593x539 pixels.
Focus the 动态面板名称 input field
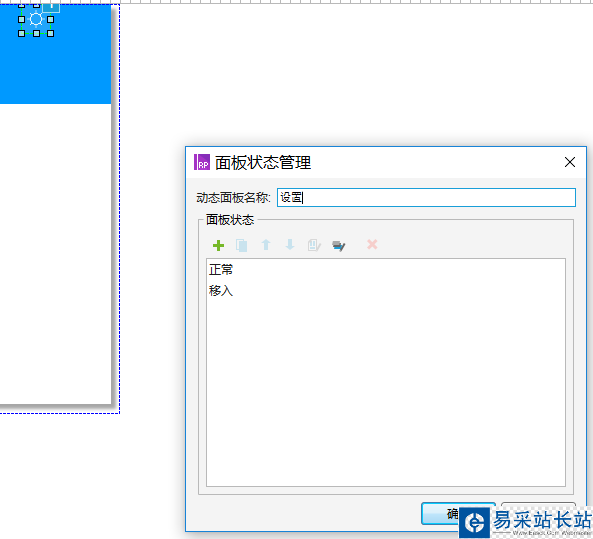(426, 197)
